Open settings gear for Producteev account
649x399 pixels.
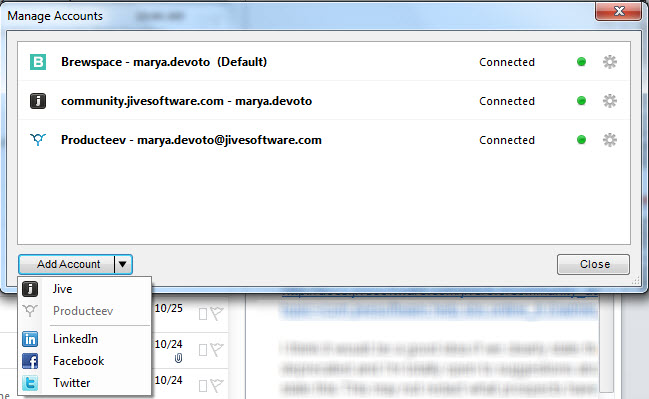click(609, 140)
